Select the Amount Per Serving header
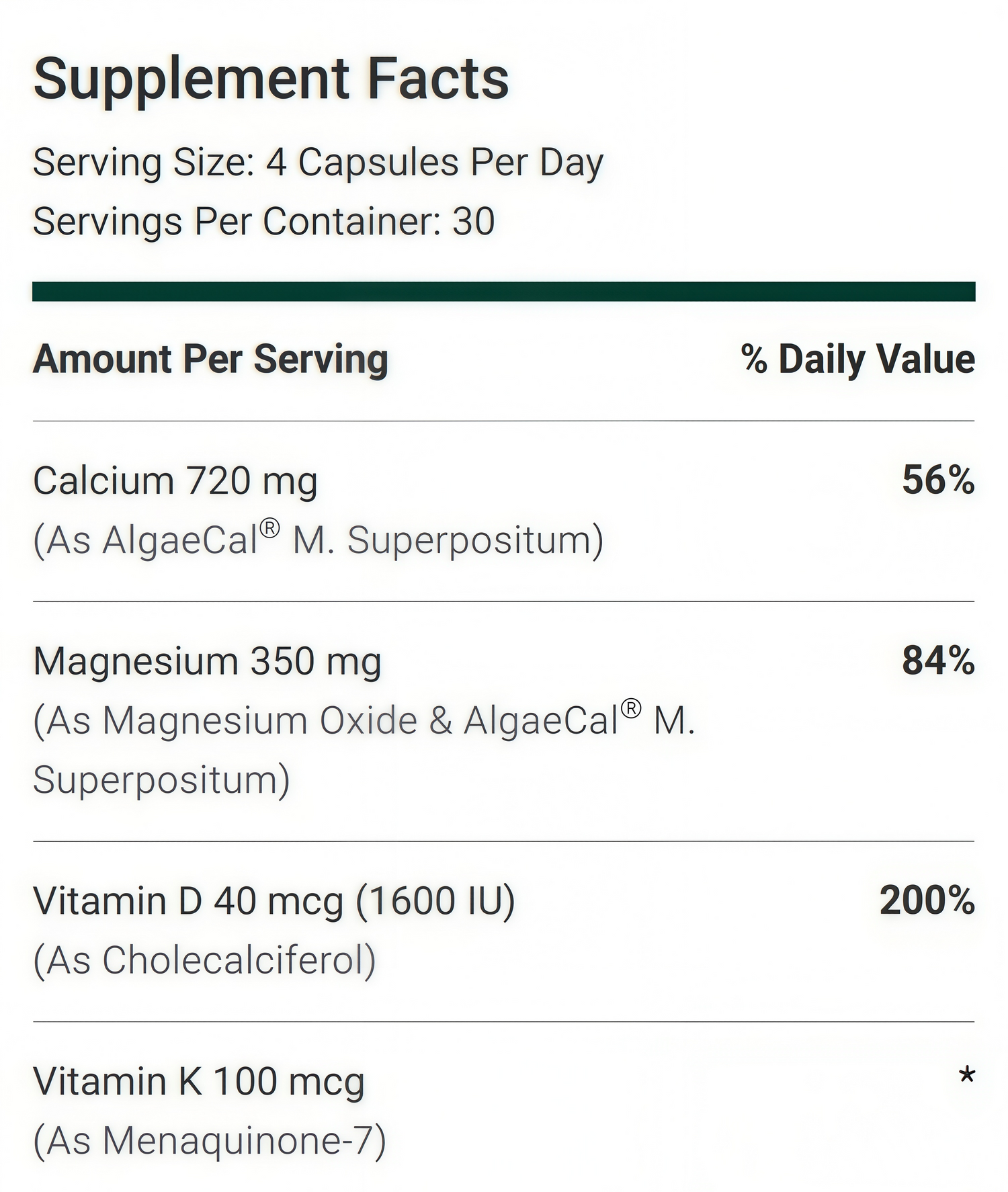Viewport: 1008px width, 1192px height. (x=210, y=359)
